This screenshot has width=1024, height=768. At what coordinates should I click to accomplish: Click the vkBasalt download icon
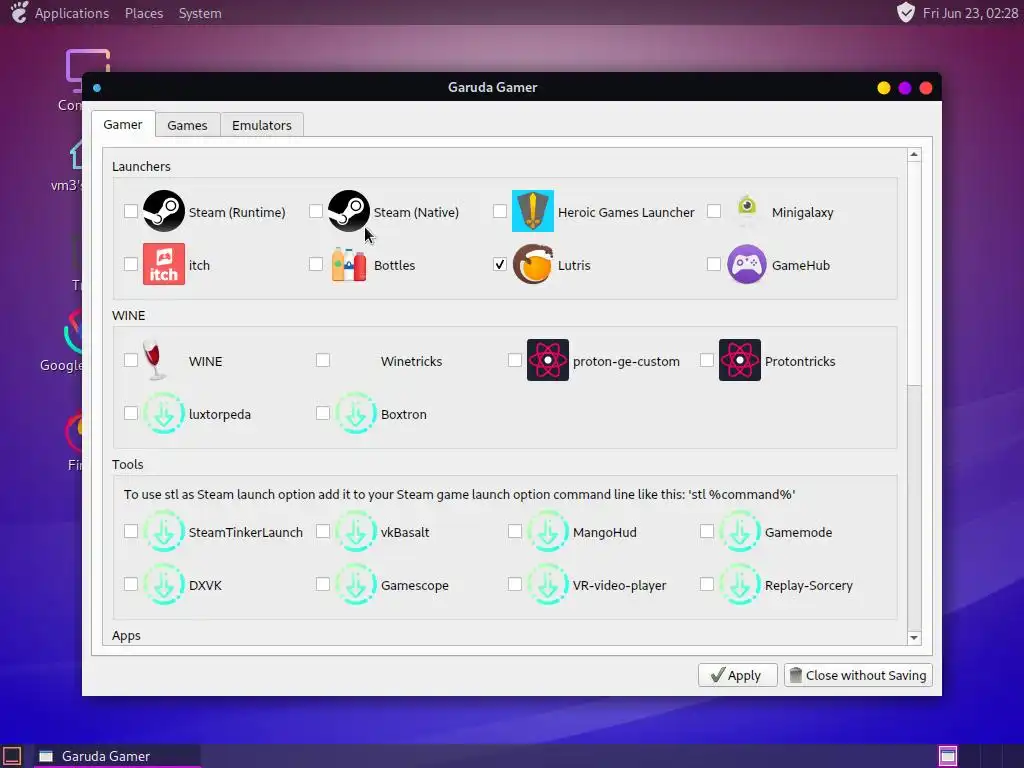pos(356,531)
